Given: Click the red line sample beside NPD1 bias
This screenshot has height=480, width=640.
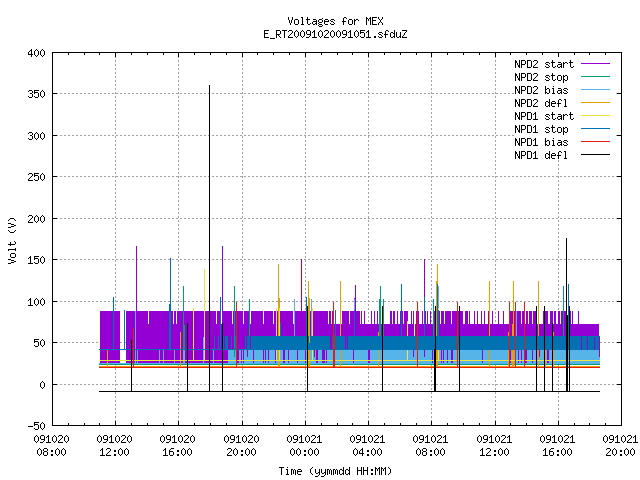Looking at the screenshot, I should pyautogui.click(x=596, y=142).
